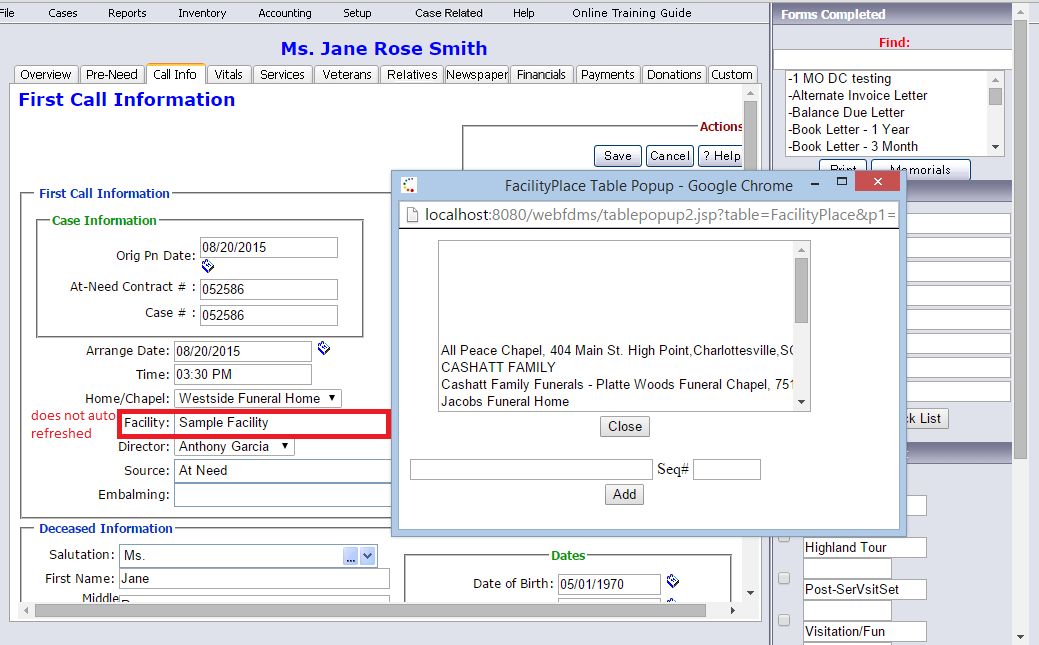This screenshot has width=1039, height=645.
Task: Switch to the Pre-Need tab
Action: click(112, 75)
